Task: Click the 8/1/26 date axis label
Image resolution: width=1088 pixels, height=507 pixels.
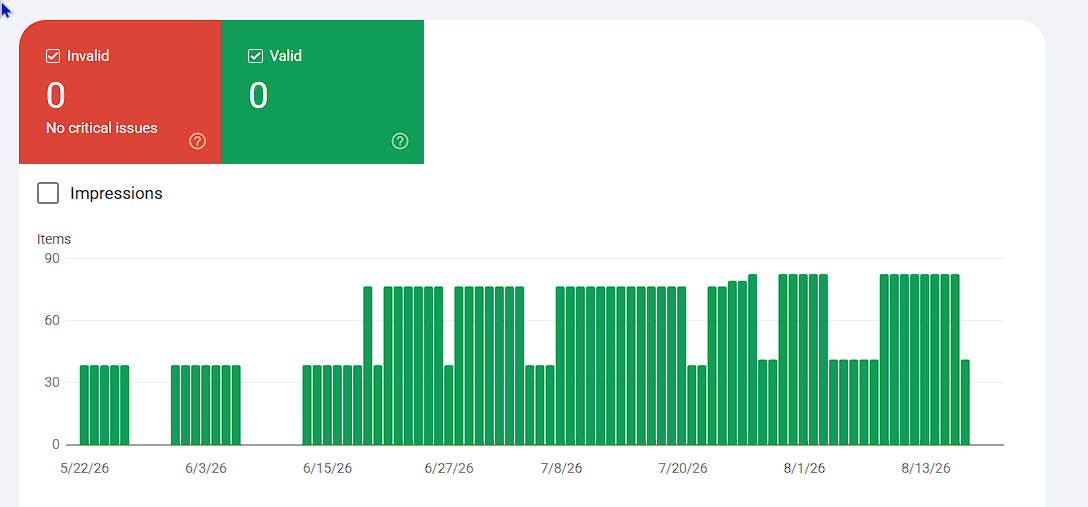Action: pyautogui.click(x=805, y=469)
